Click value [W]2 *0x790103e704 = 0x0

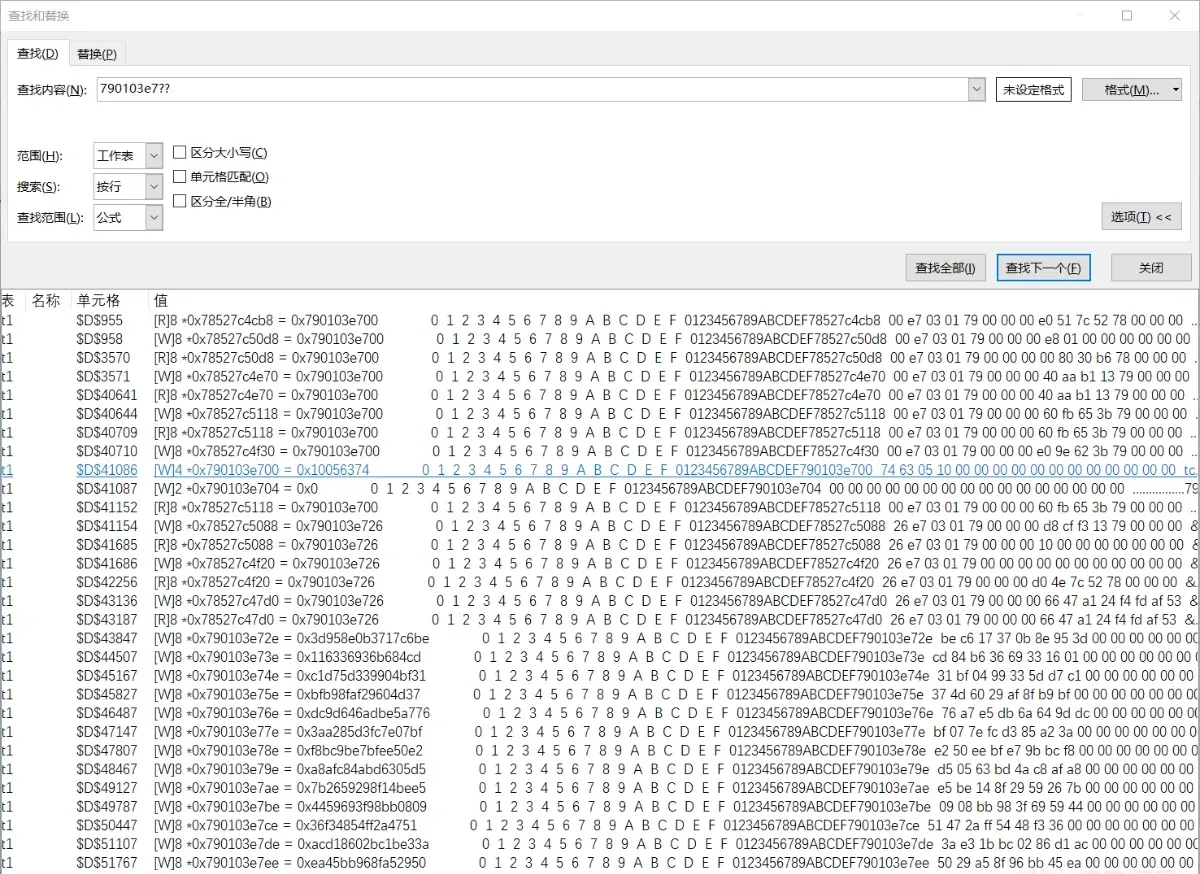236,489
